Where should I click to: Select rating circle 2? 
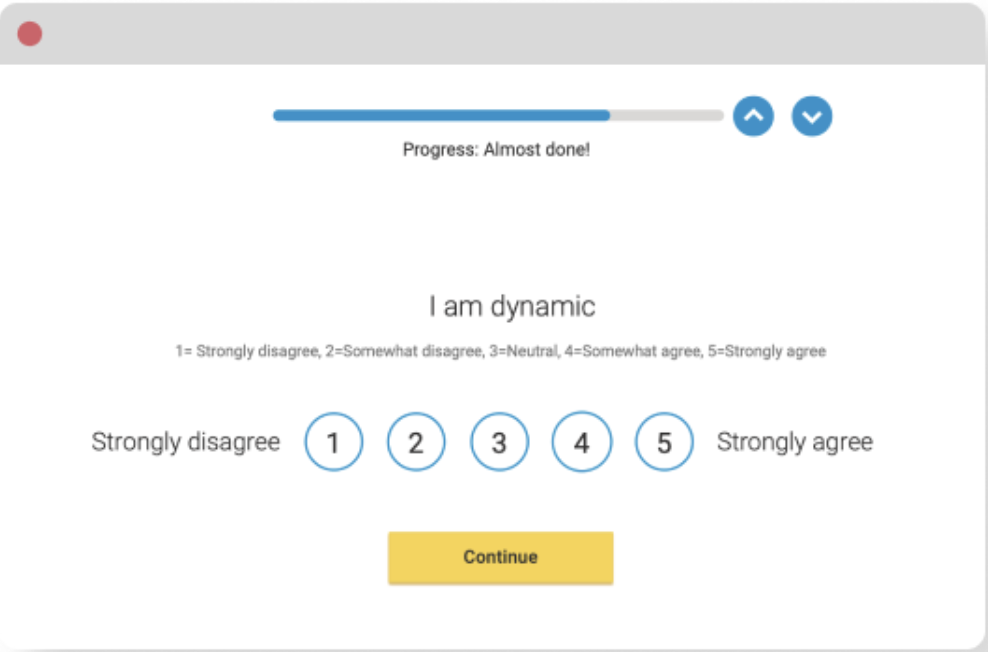coord(416,441)
